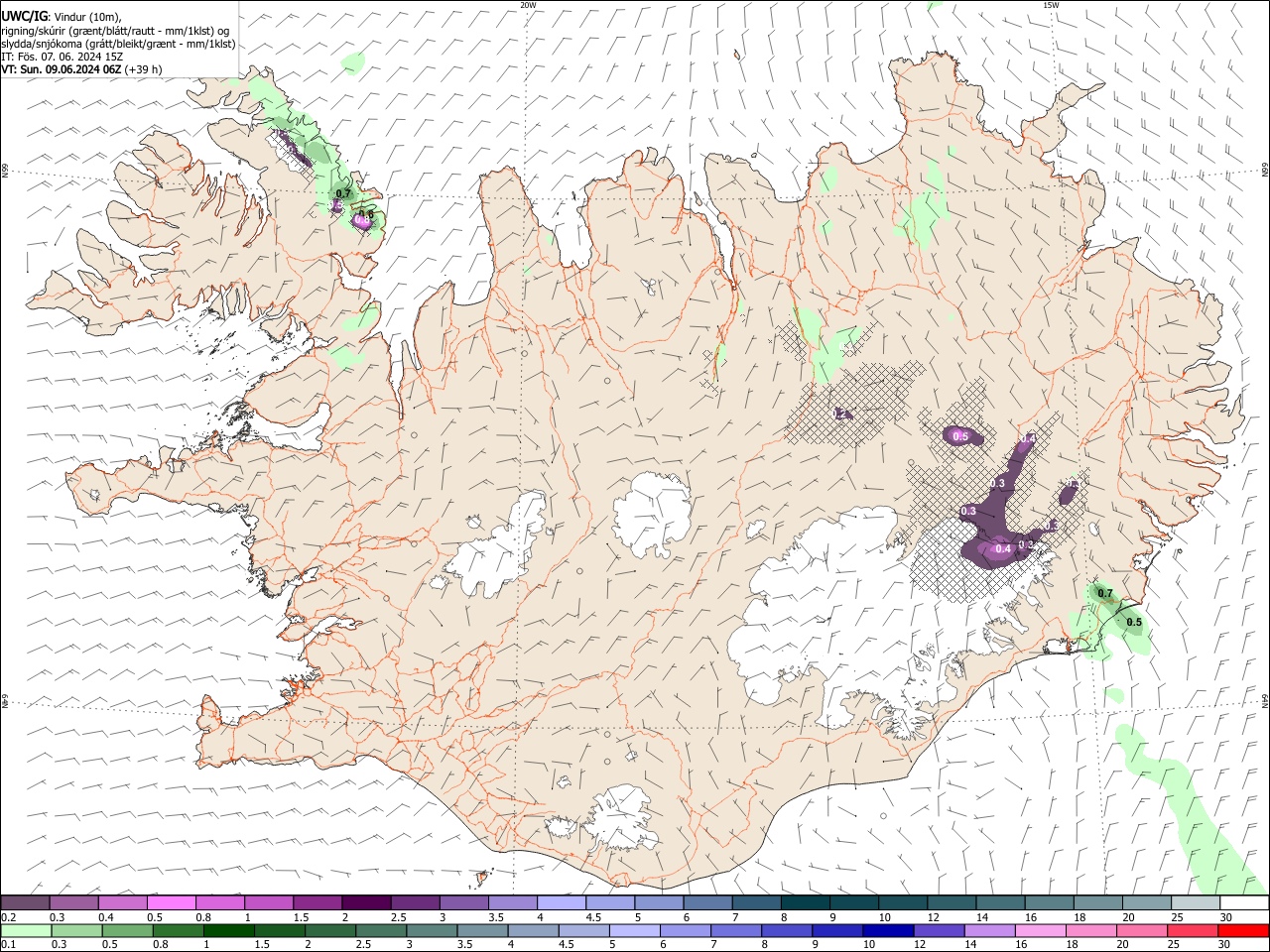Pick the pale green 0.1 rain legend swatch
The height and width of the screenshot is (952, 1270).
coord(26,930)
